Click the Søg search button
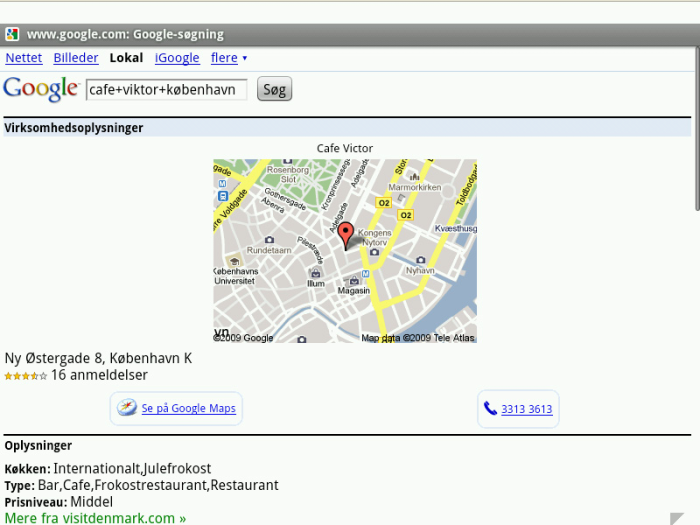Image resolution: width=700 pixels, height=525 pixels. (274, 89)
